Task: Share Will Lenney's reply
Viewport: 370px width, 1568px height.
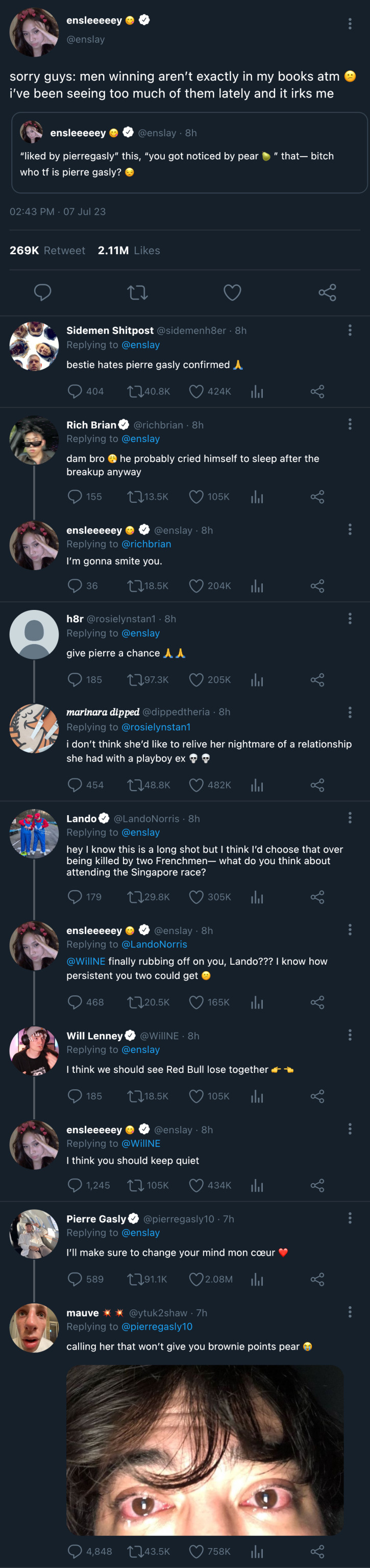Action: (317, 1096)
